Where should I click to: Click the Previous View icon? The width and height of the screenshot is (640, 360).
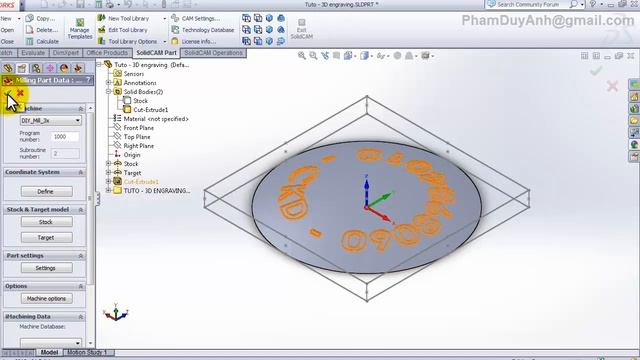325,56
